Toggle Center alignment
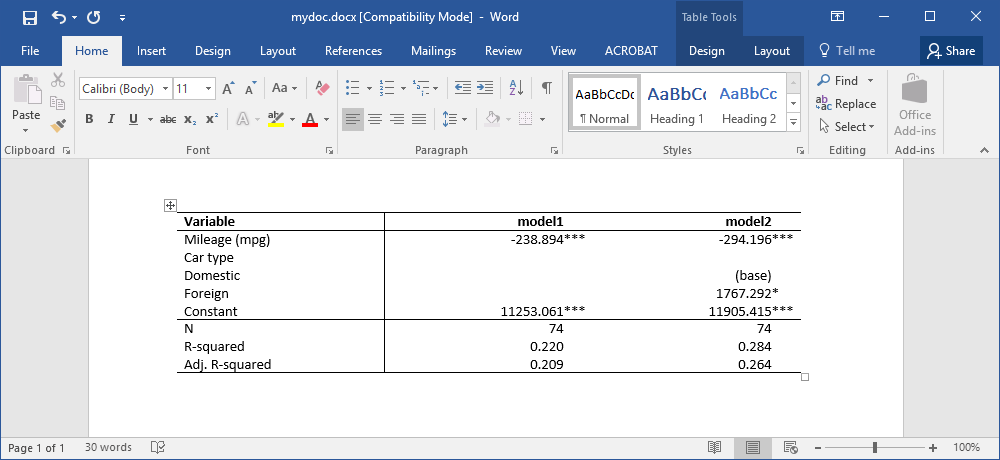 (x=374, y=119)
